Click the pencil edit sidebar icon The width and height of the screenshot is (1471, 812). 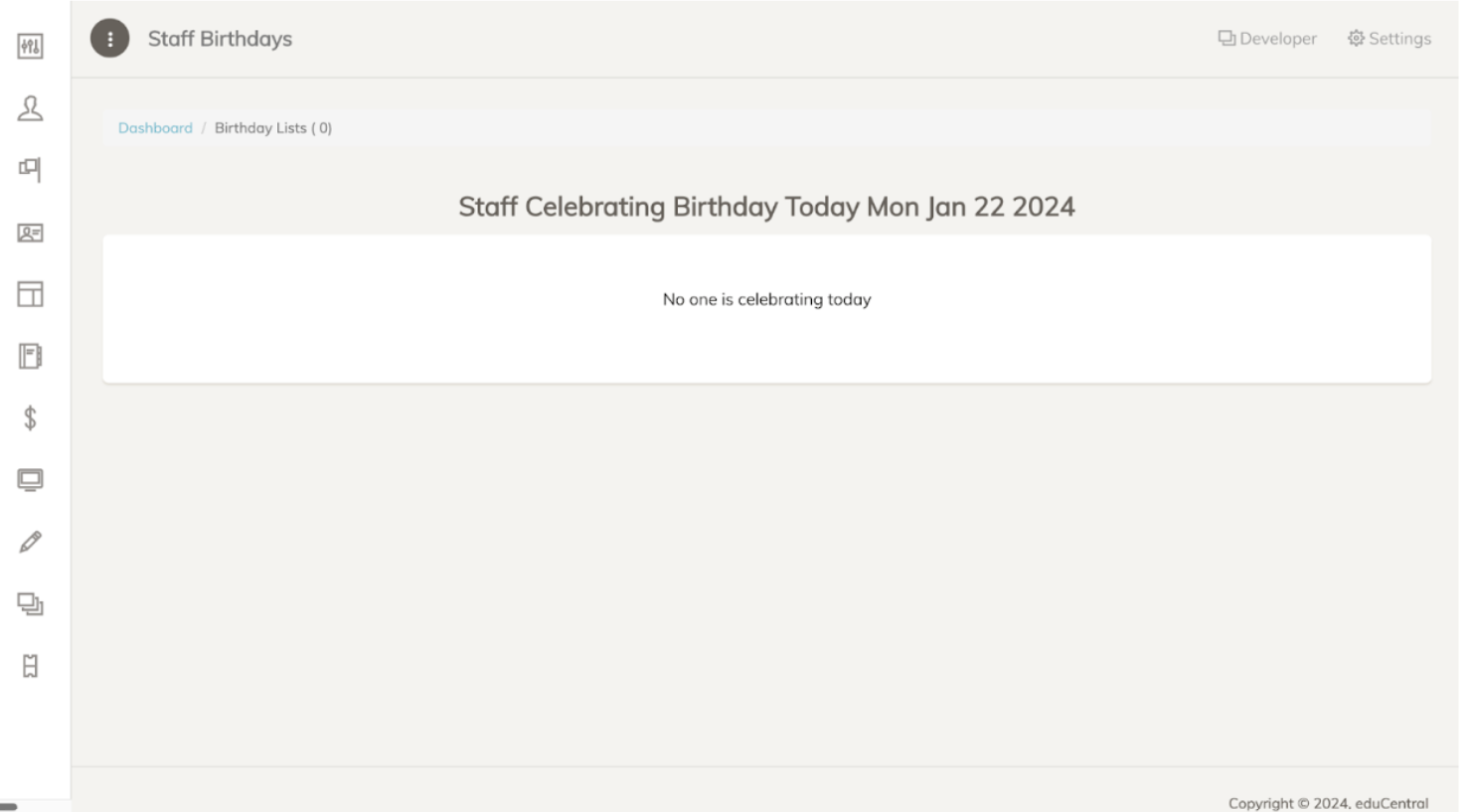30,542
